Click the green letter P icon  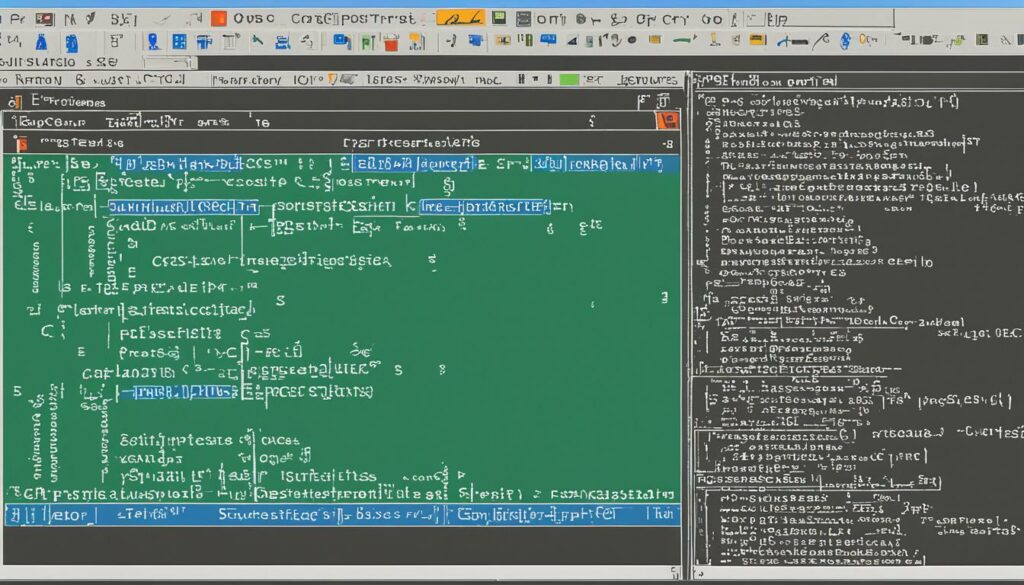(368, 43)
